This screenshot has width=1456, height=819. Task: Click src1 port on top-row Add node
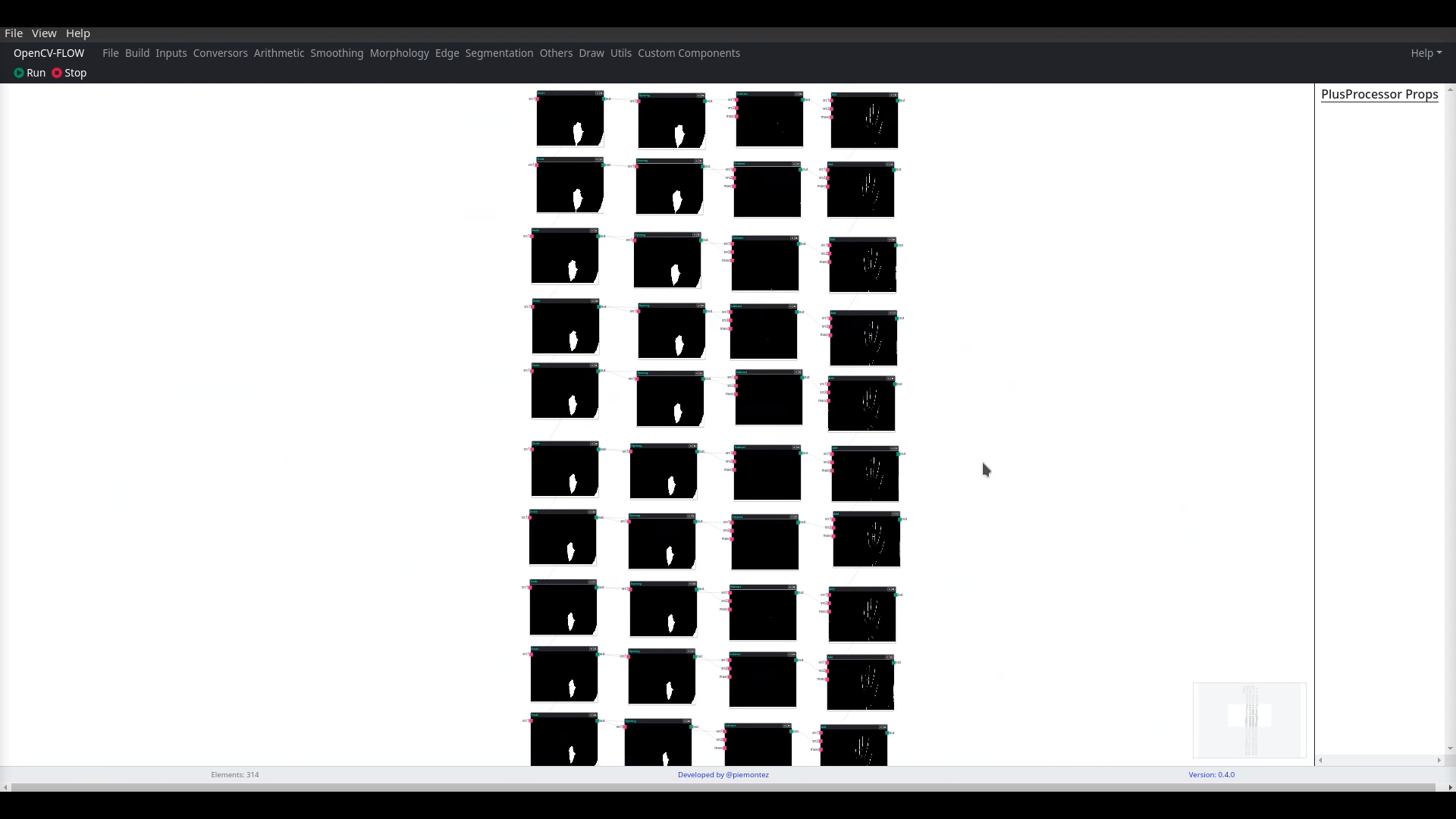[831, 100]
